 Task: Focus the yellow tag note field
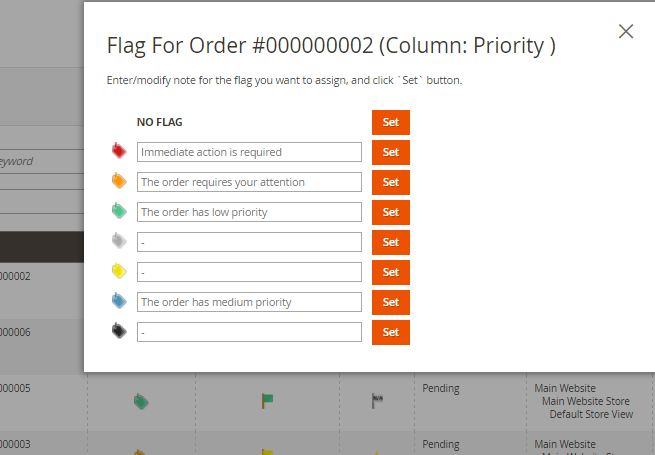pos(249,272)
